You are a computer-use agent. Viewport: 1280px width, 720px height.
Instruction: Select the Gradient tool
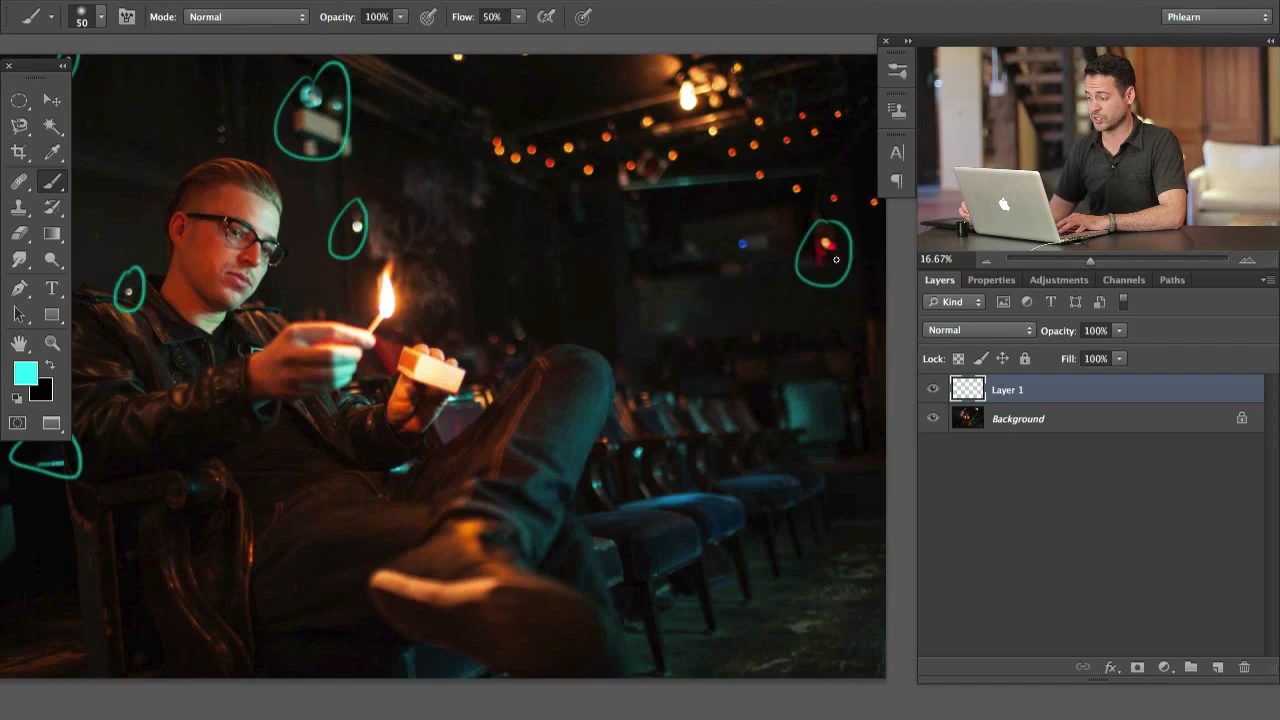(x=52, y=233)
